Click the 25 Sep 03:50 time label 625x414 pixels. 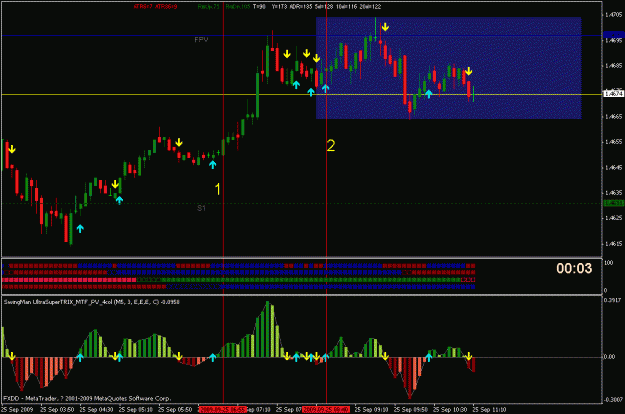click(x=57, y=409)
